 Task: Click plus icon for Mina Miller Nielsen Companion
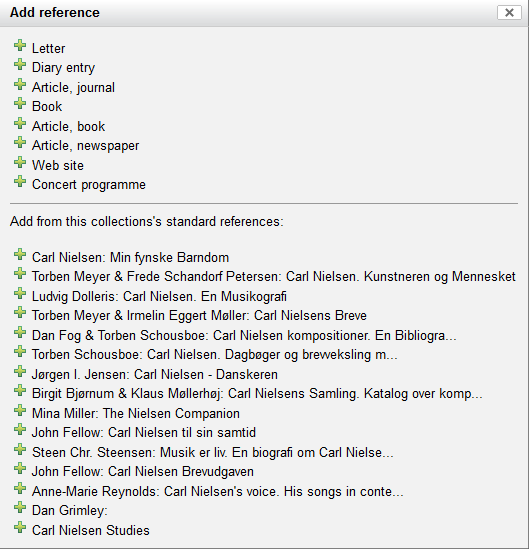[x=20, y=410]
